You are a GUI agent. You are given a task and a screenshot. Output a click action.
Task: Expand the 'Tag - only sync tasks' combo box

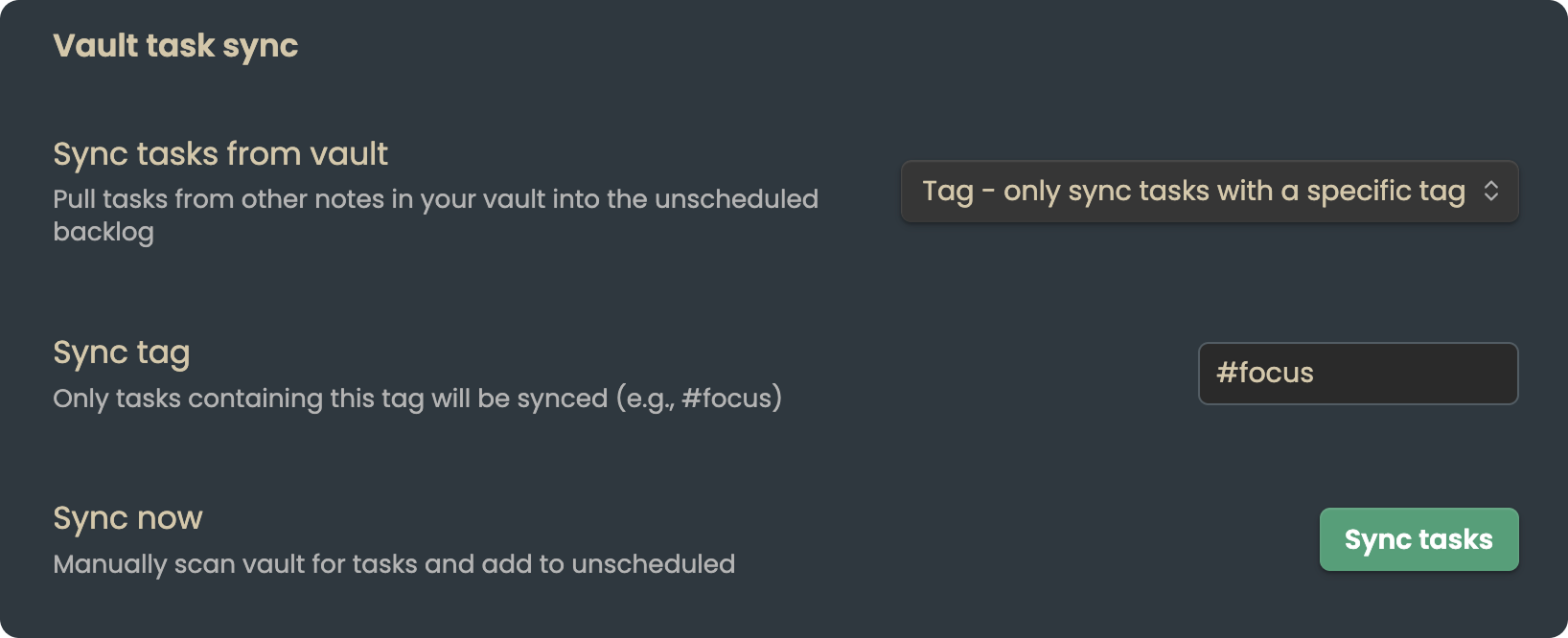(1208, 192)
